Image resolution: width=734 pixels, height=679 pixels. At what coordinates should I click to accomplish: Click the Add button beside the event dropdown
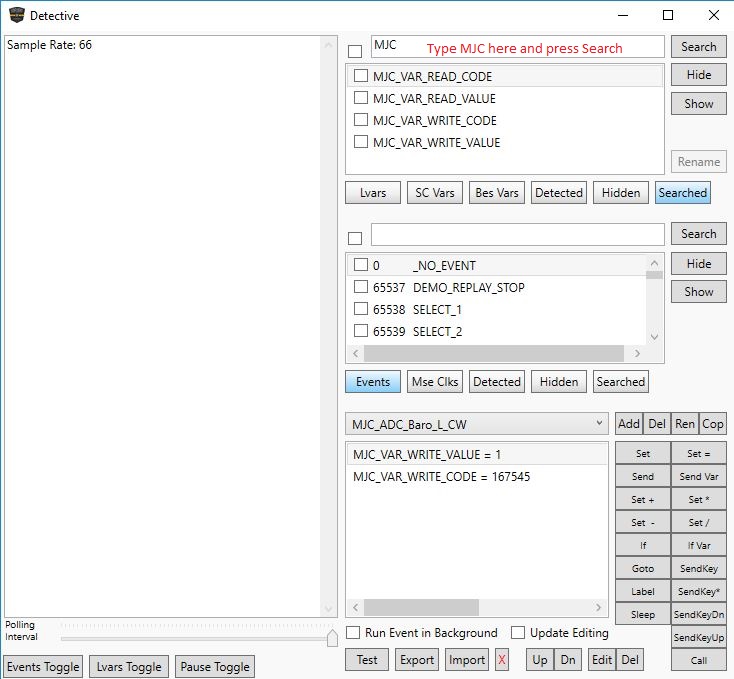pos(629,424)
